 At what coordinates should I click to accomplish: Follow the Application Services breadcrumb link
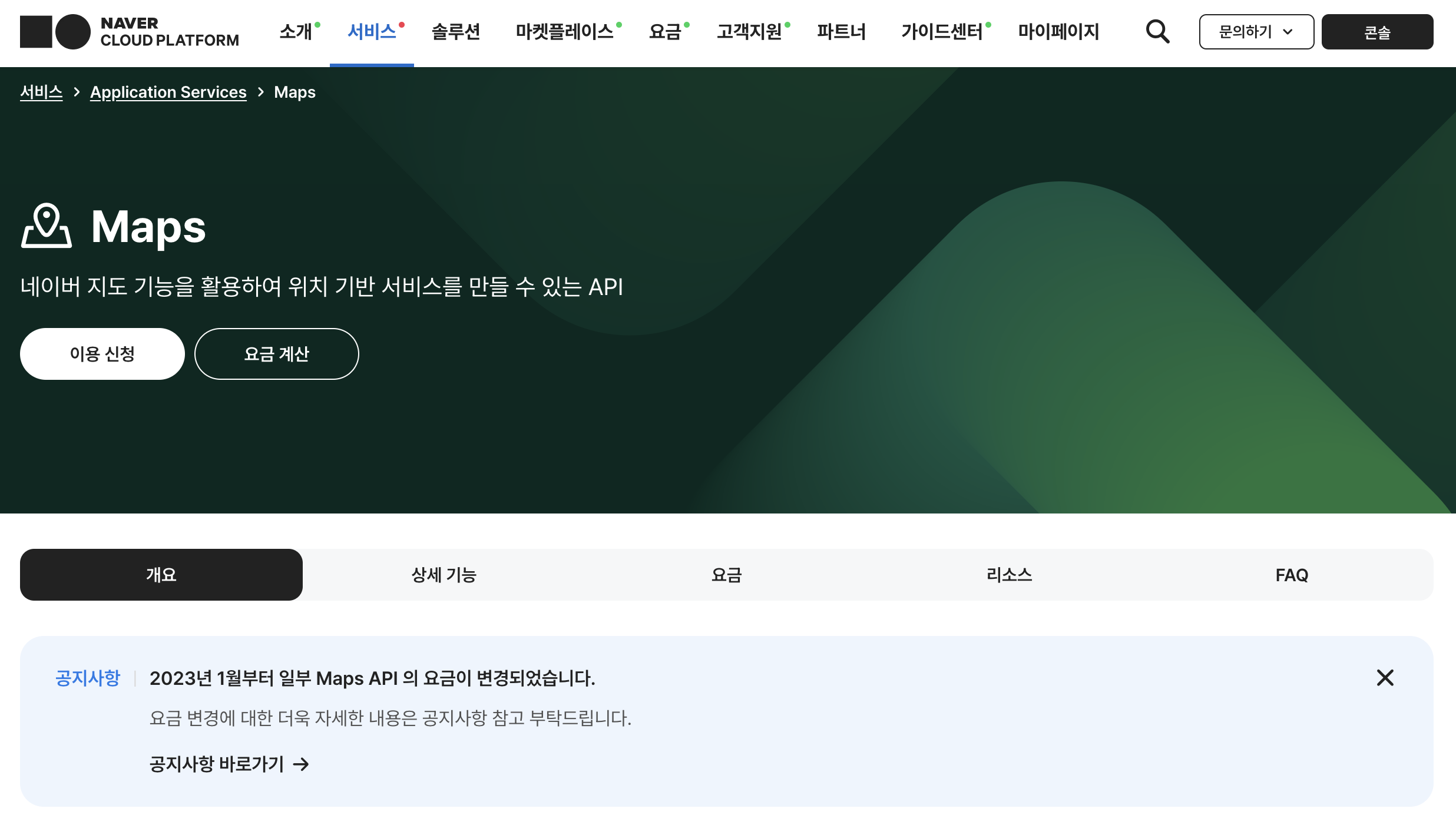click(168, 92)
